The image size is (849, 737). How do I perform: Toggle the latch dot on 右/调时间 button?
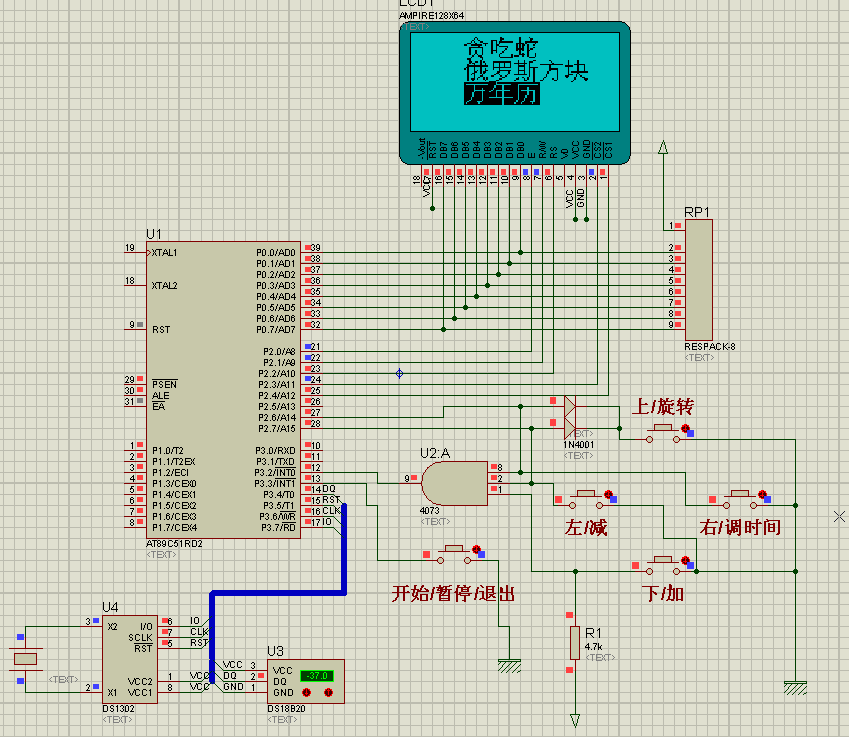pyautogui.click(x=762, y=494)
